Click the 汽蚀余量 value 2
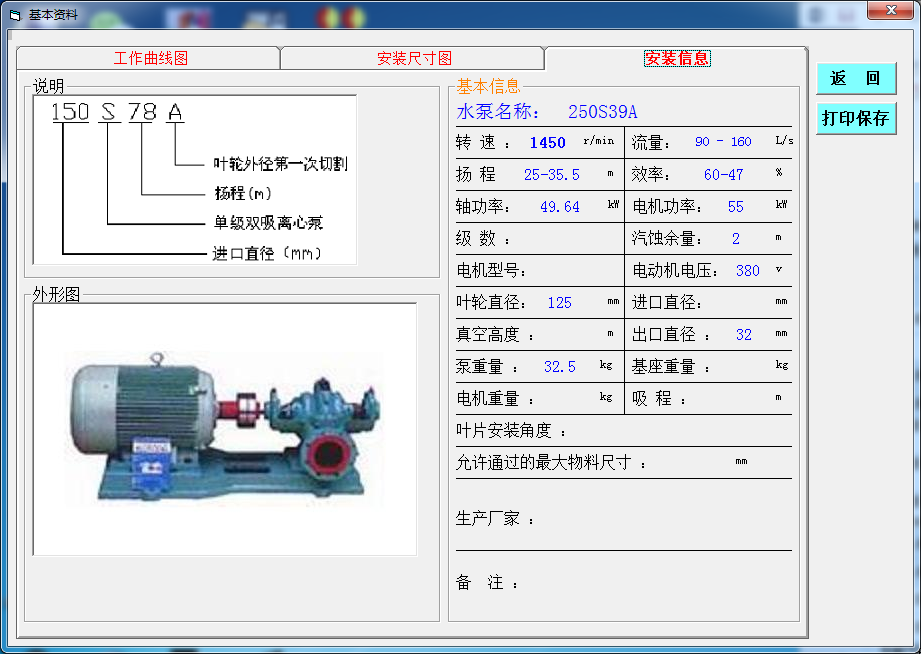 735,239
